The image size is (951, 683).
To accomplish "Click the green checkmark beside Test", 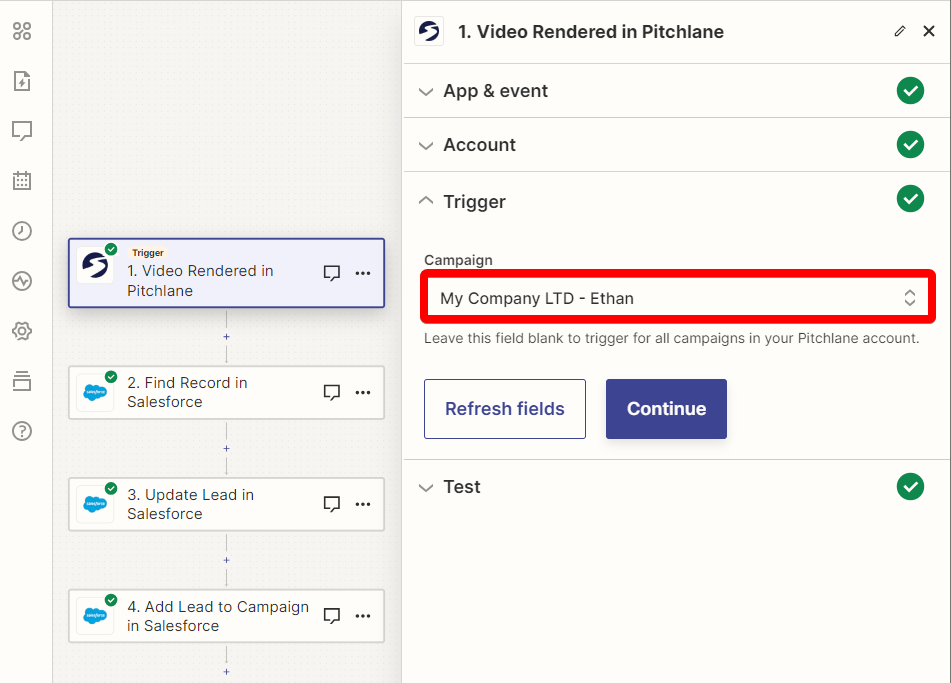I will (x=910, y=486).
